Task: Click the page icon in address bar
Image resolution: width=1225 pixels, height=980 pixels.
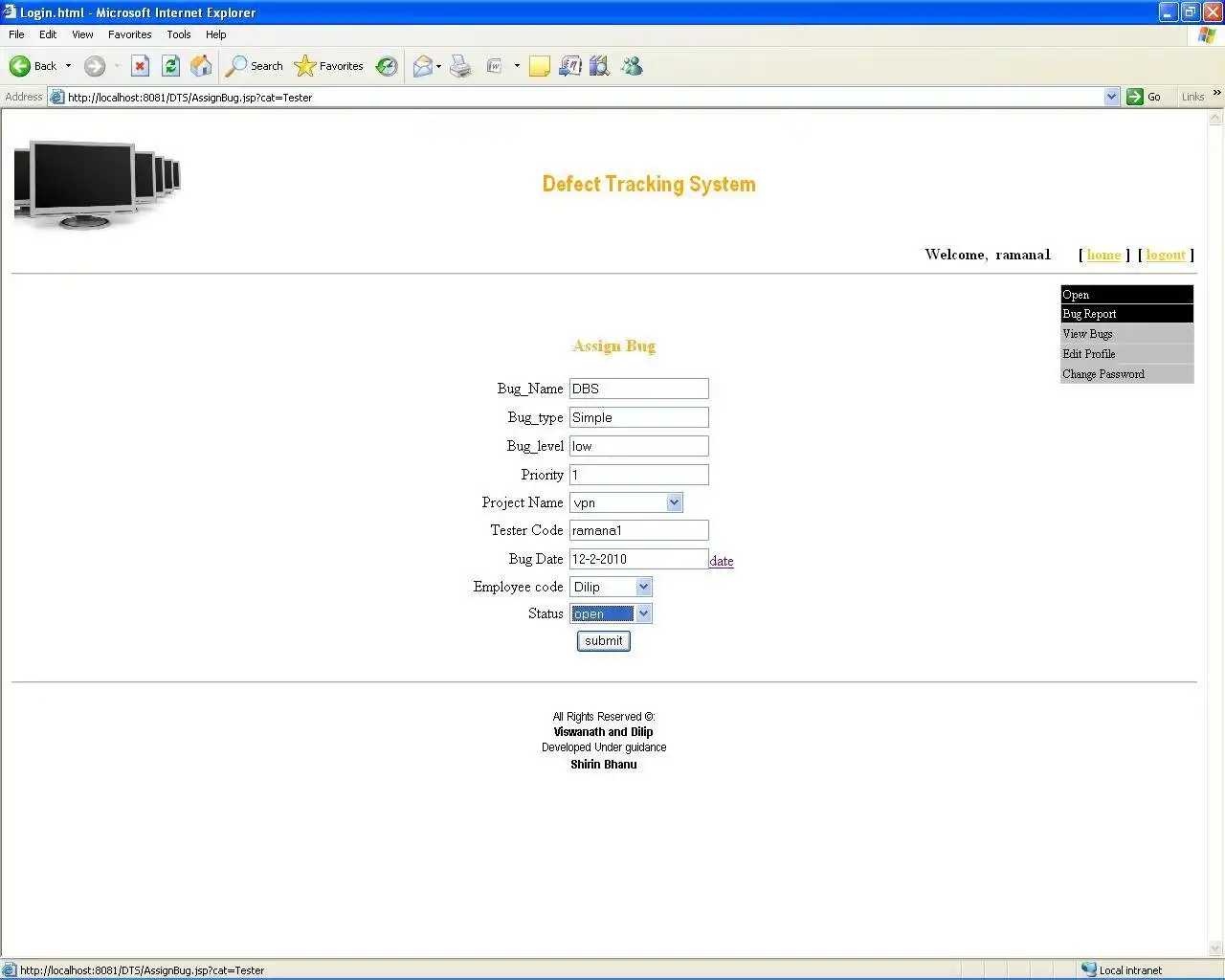Action: 56,97
